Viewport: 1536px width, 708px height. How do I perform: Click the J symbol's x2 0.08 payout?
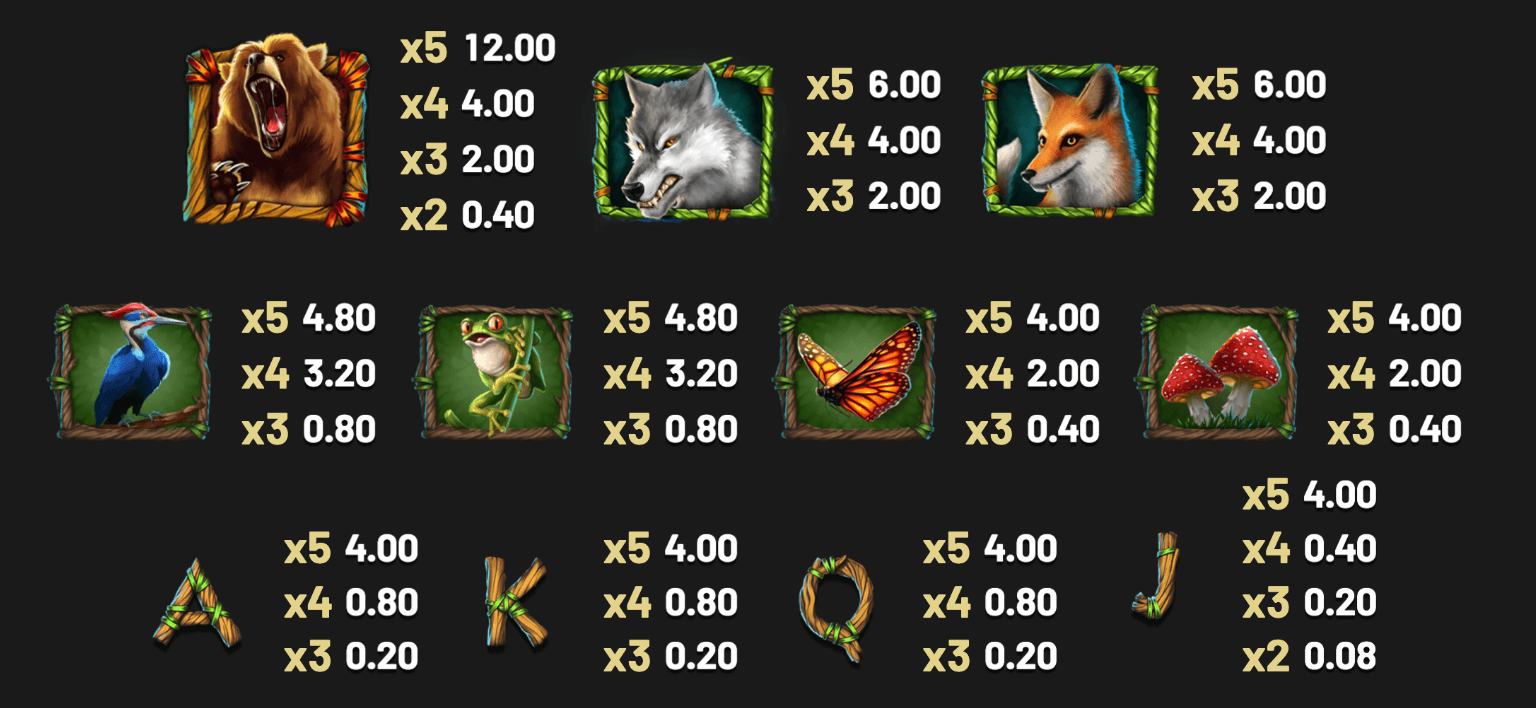[x=1310, y=657]
